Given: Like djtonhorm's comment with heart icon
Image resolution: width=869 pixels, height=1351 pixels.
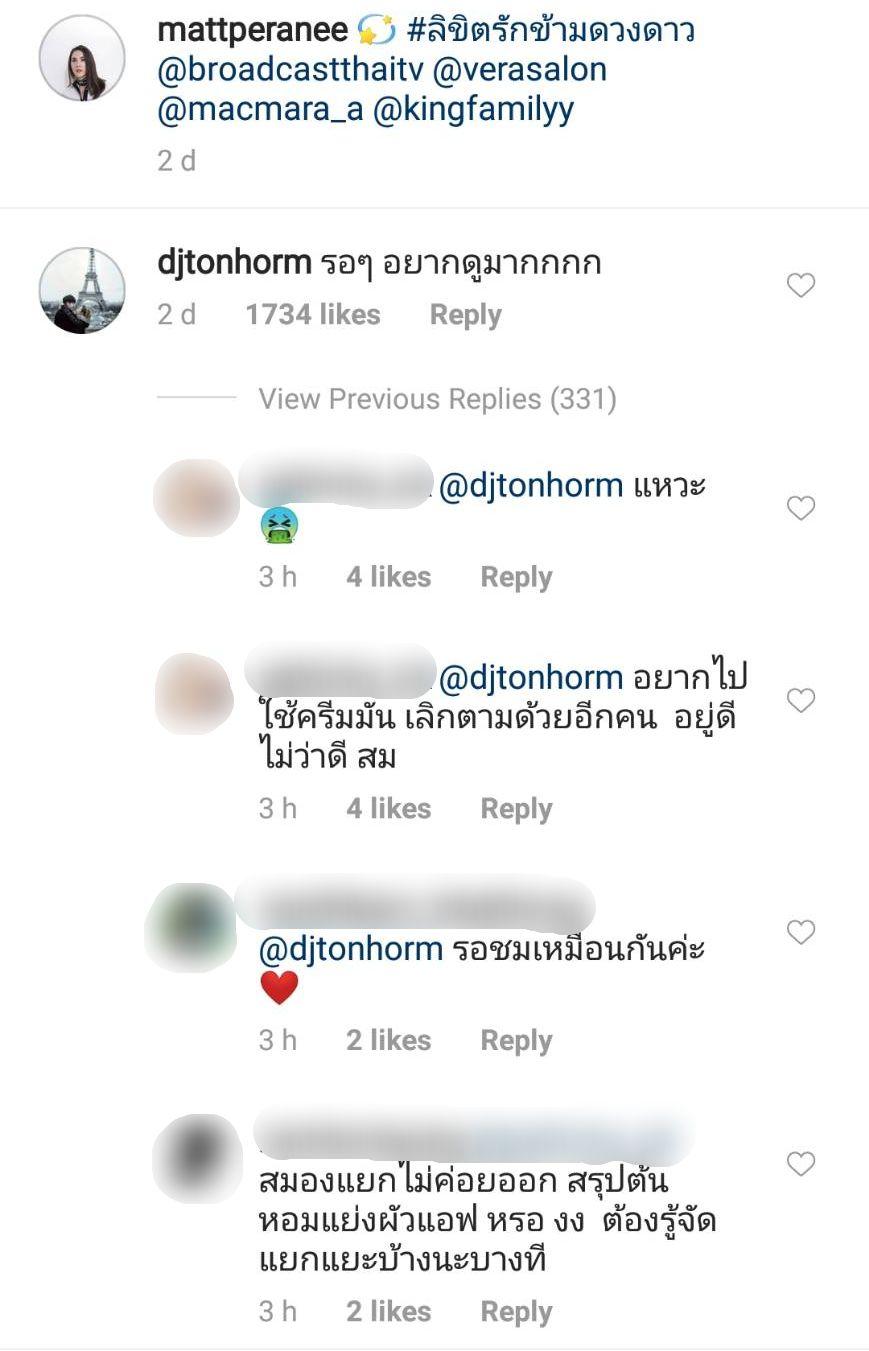Looking at the screenshot, I should click(800, 286).
